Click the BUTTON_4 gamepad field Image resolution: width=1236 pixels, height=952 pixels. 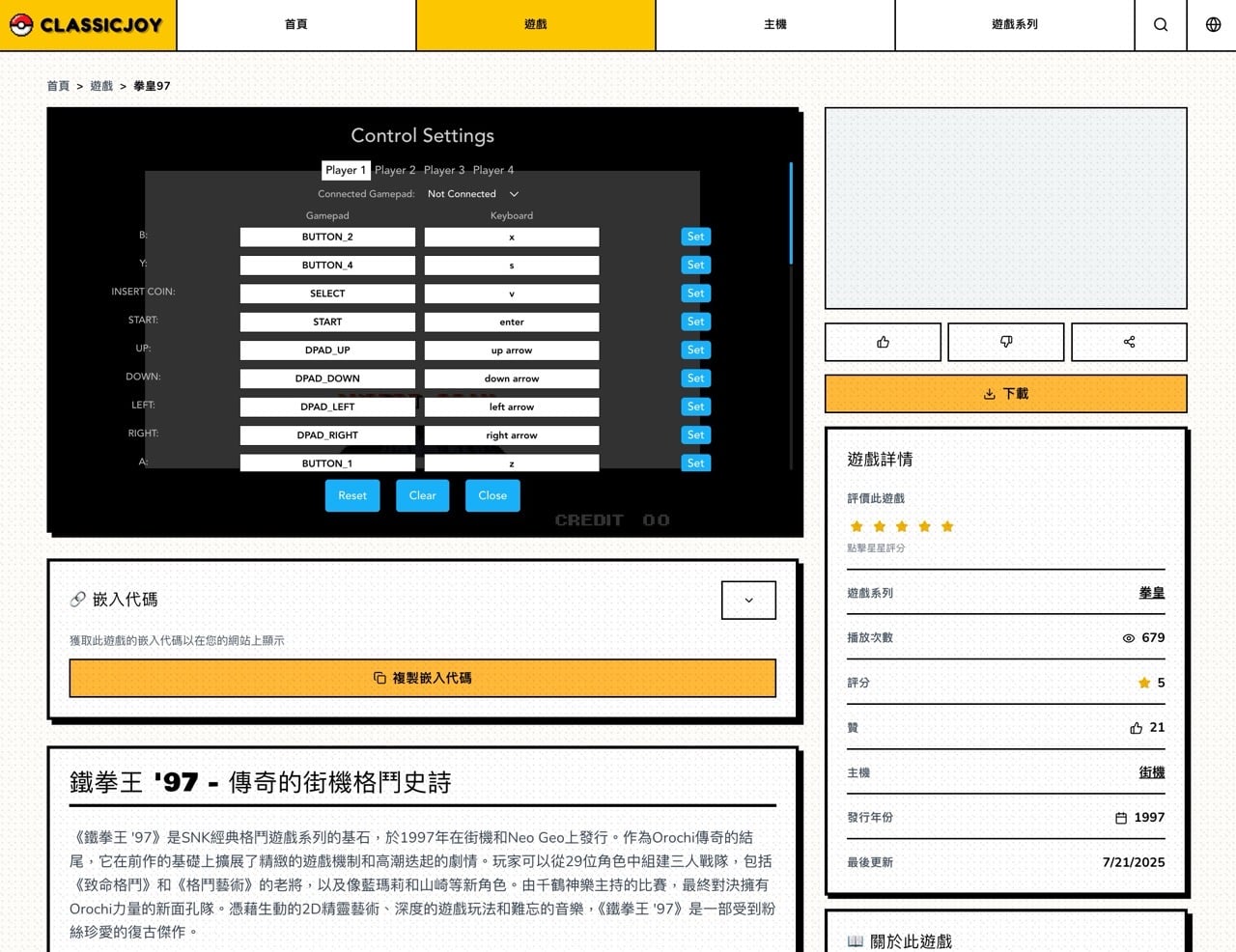[327, 265]
